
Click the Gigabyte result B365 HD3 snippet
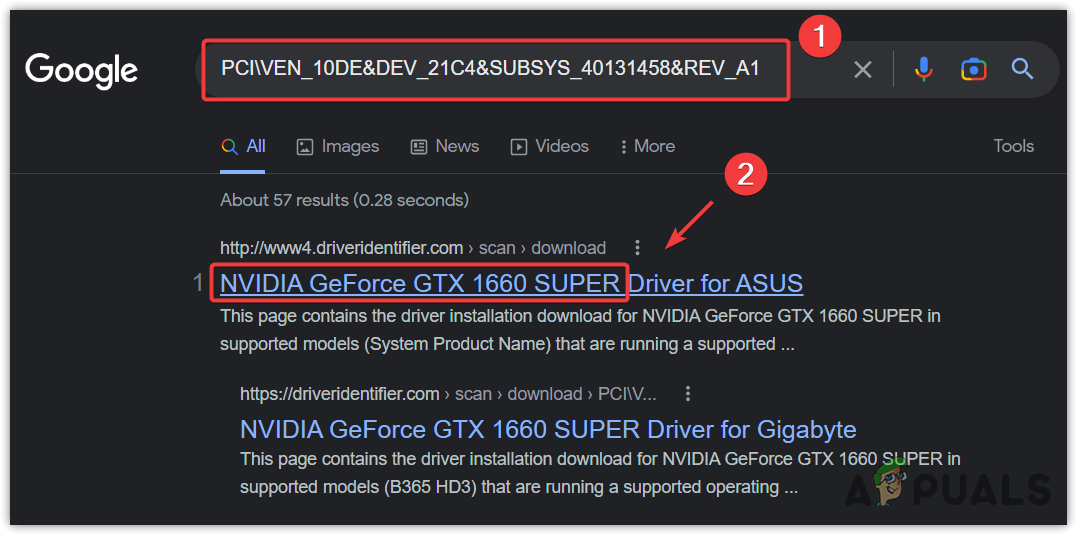(x=600, y=473)
